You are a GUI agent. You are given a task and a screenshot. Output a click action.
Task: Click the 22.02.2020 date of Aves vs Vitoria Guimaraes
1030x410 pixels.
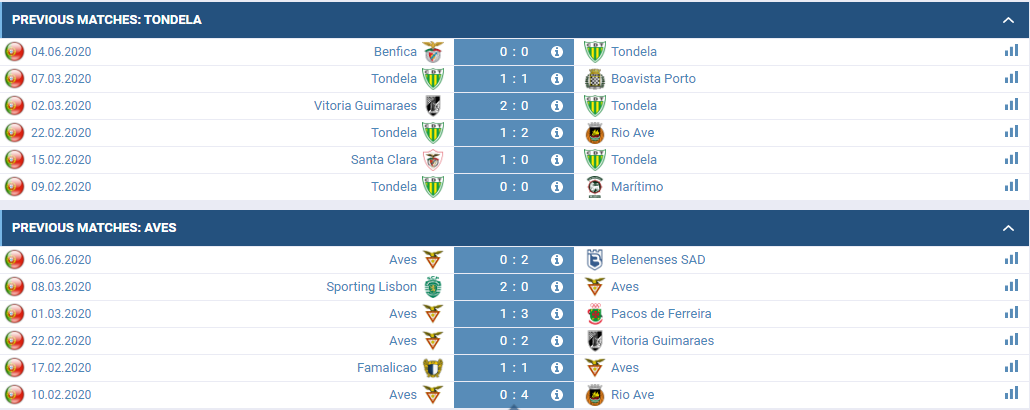click(61, 341)
